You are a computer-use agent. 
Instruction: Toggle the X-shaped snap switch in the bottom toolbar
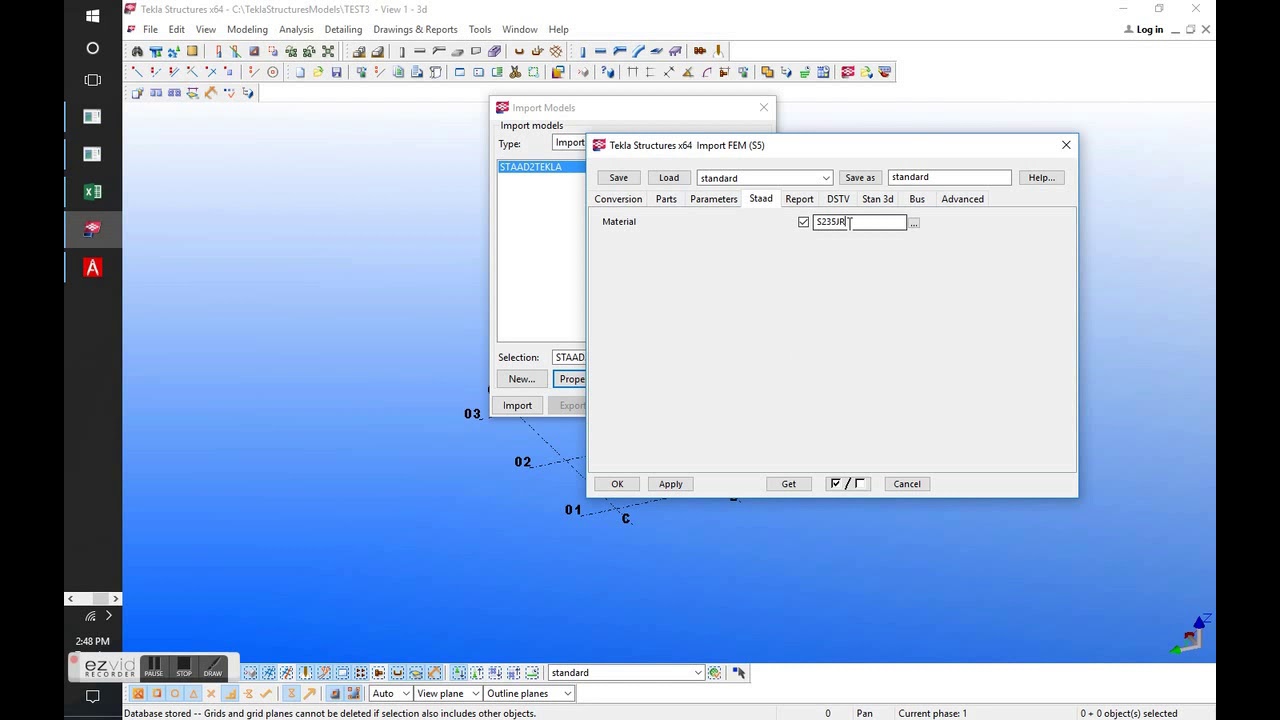pyautogui.click(x=211, y=693)
